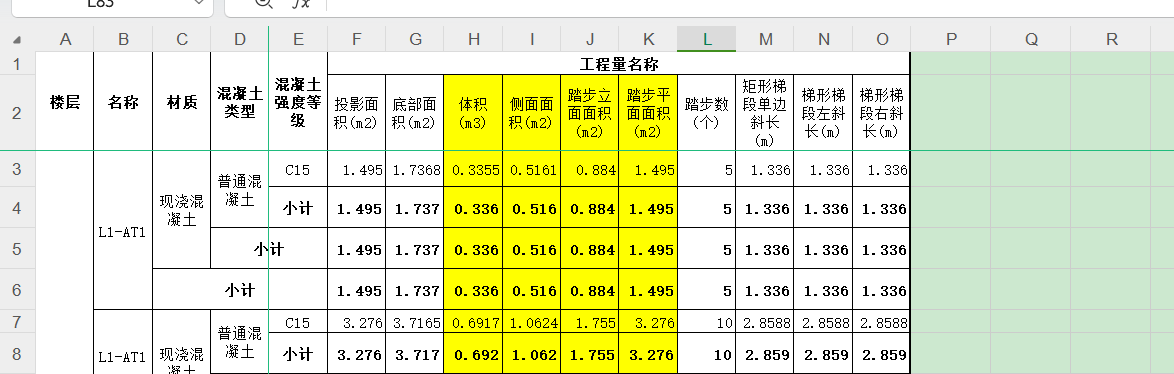The width and height of the screenshot is (1174, 374).
Task: Open the name box dropdown arrow
Action: (x=199, y=3)
